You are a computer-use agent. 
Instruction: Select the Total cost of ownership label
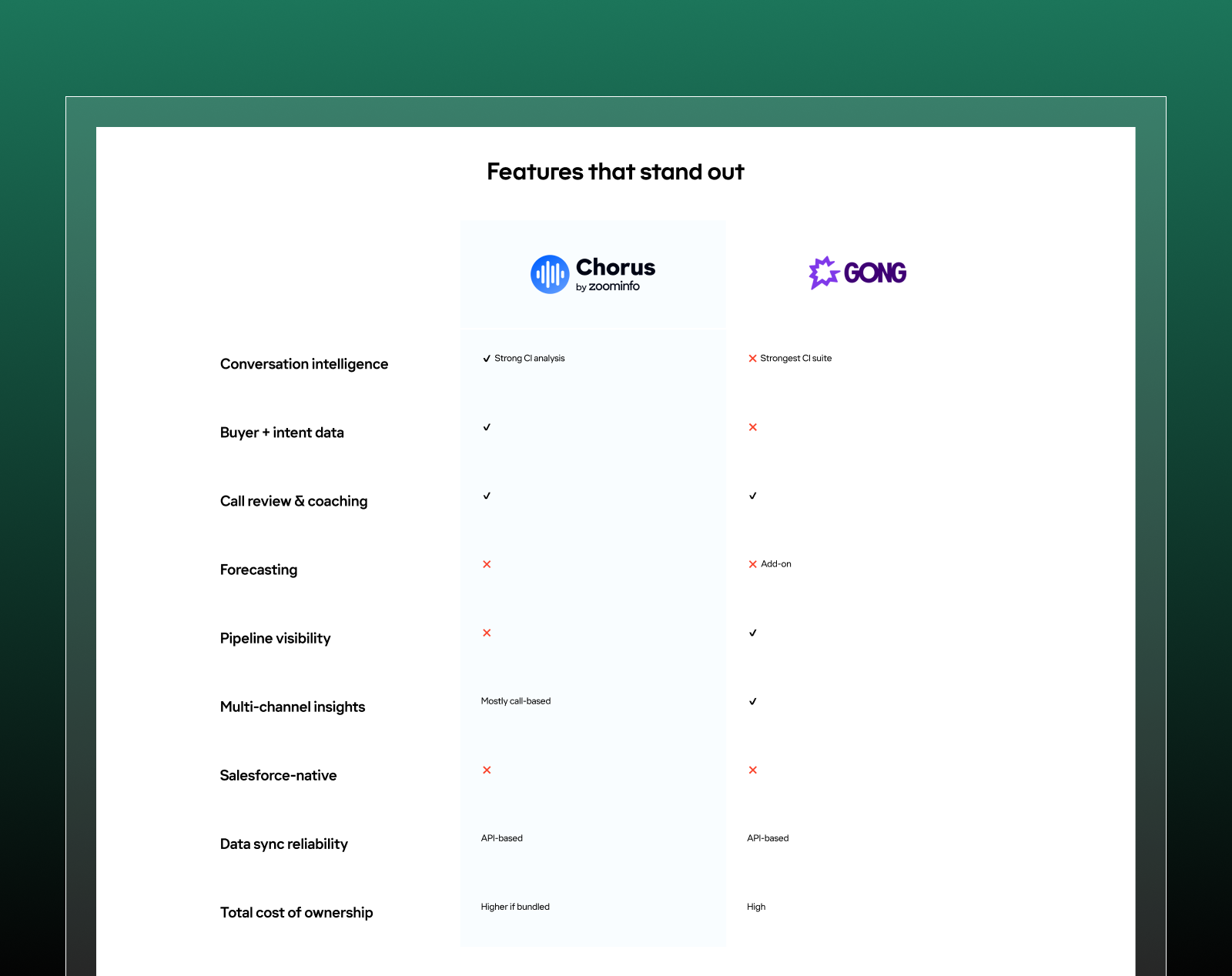[296, 913]
